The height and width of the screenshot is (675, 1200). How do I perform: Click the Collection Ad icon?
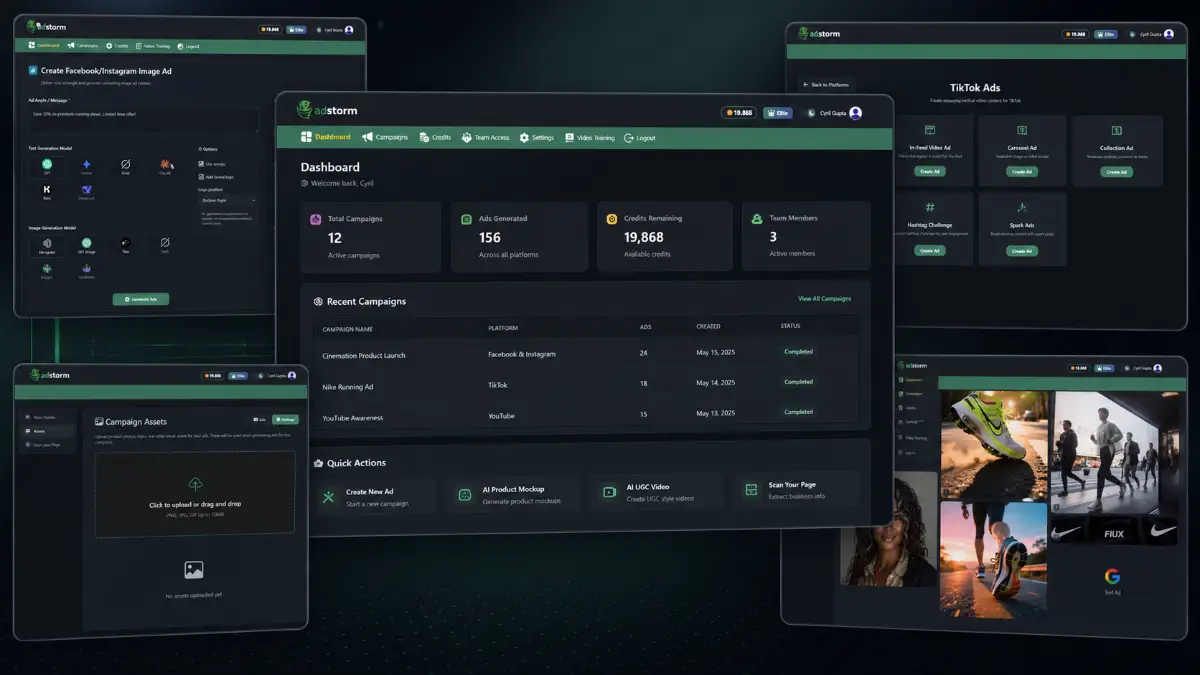click(1117, 131)
